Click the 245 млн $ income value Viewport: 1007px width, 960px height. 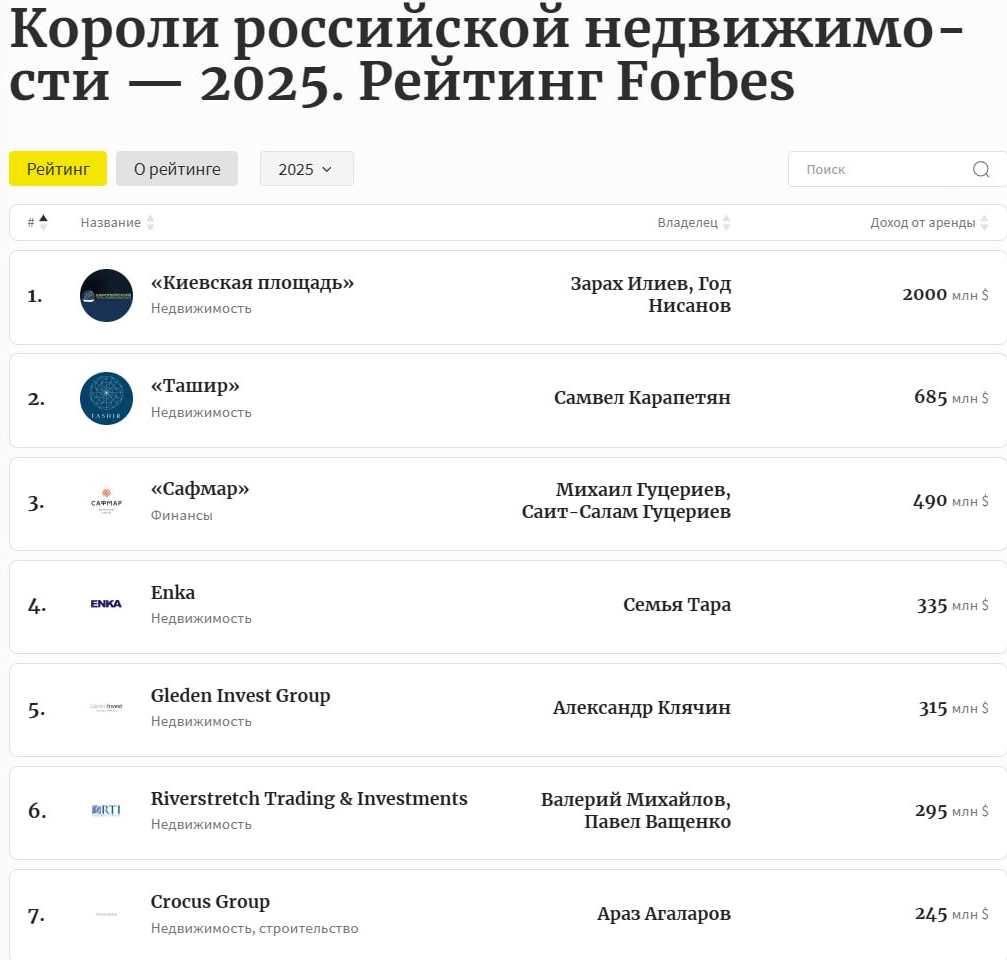tap(952, 914)
